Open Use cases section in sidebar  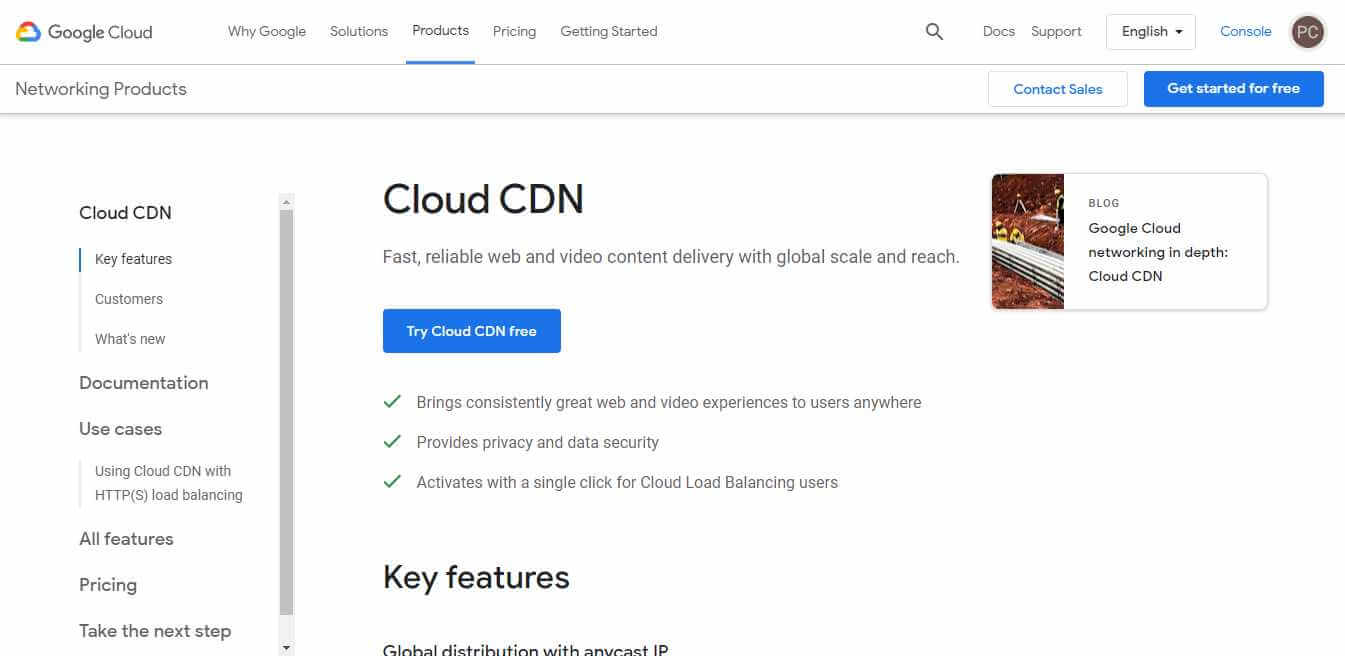[x=120, y=429]
